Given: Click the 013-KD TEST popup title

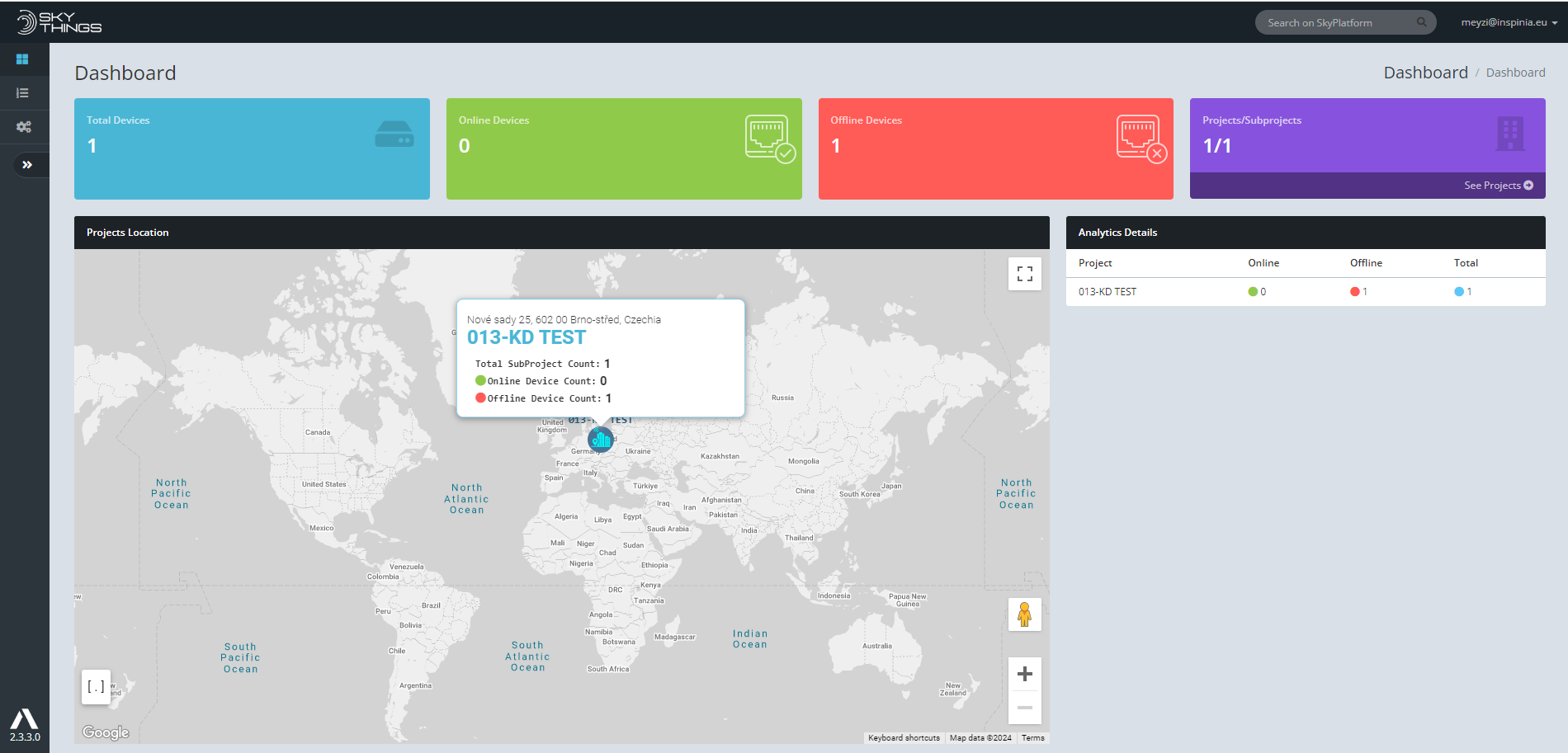Looking at the screenshot, I should point(527,337).
